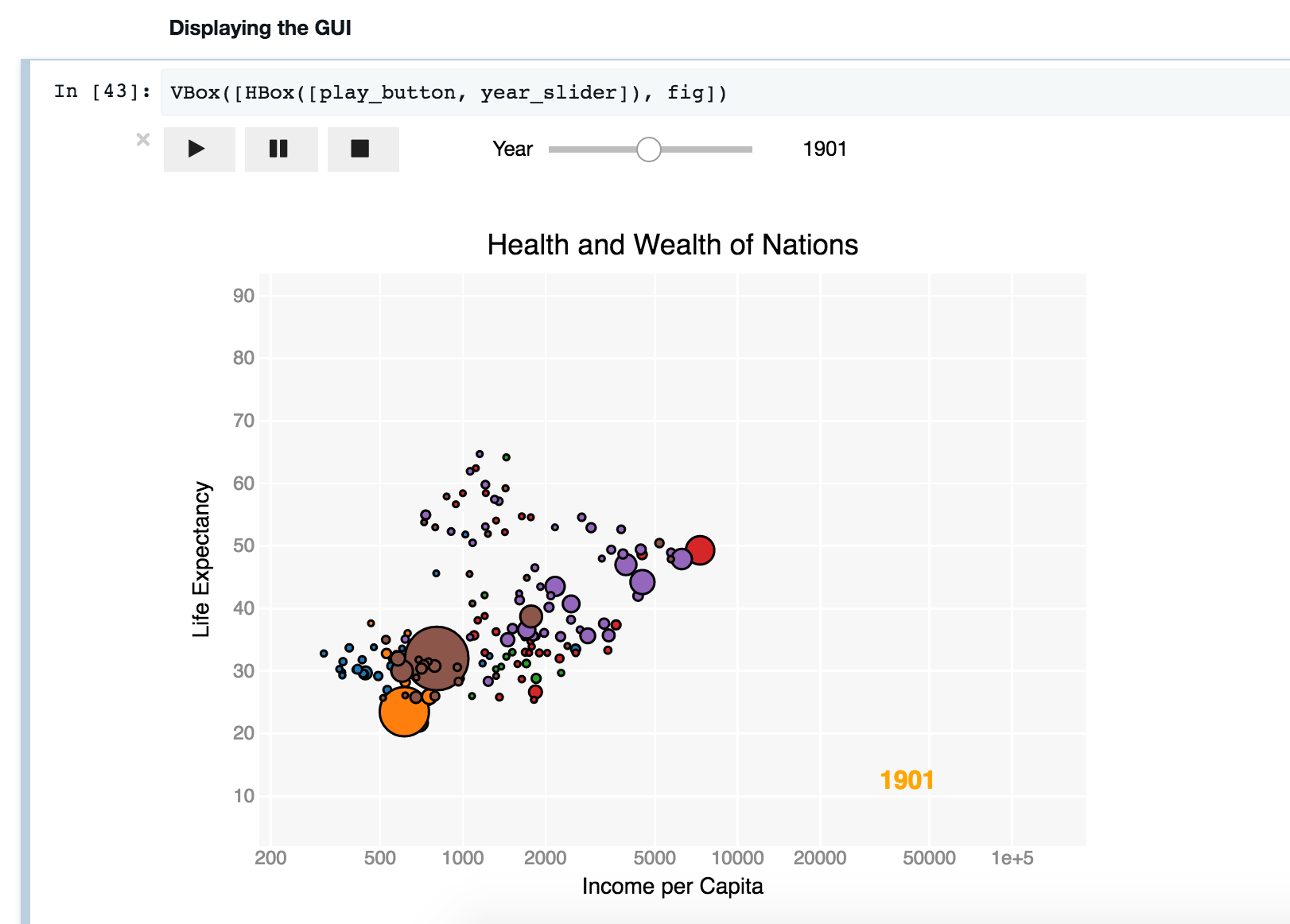Click the Income per Capita axis label

673,886
